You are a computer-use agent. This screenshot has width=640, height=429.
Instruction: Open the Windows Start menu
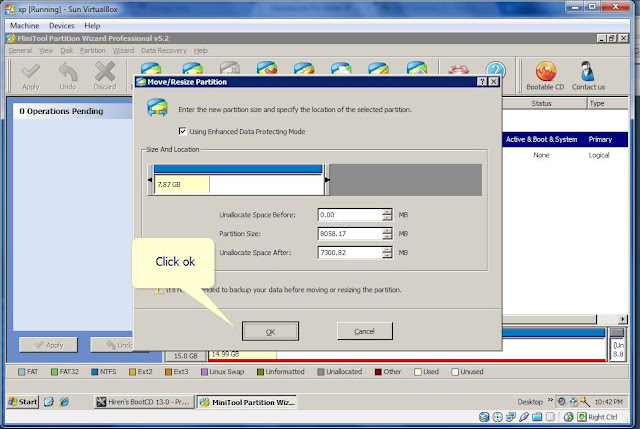pyautogui.click(x=23, y=402)
